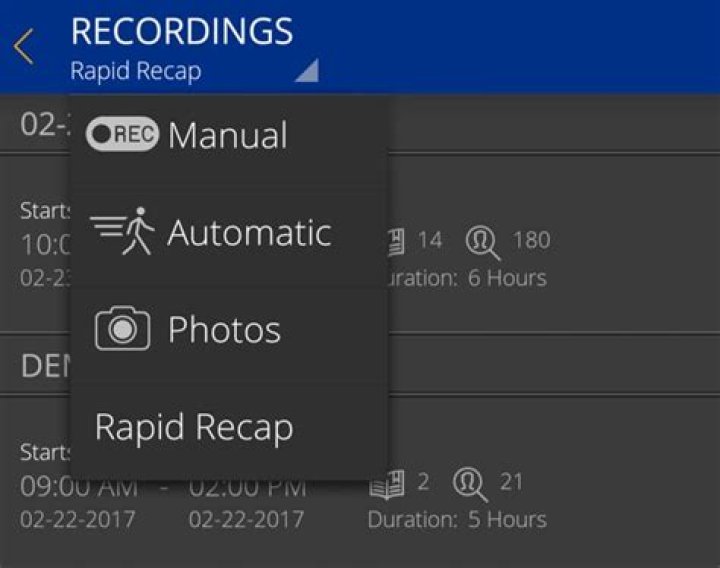
Task: Open the Rapid Recap filter selector in header
Action: pos(194,71)
